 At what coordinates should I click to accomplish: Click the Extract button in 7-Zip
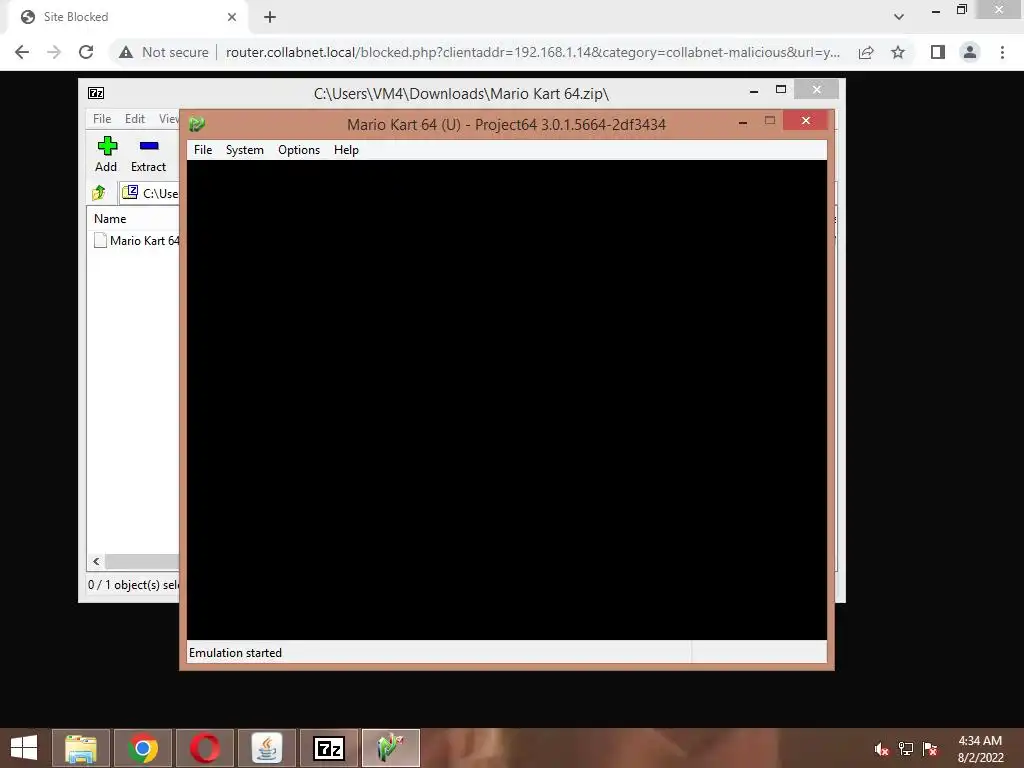pos(148,155)
